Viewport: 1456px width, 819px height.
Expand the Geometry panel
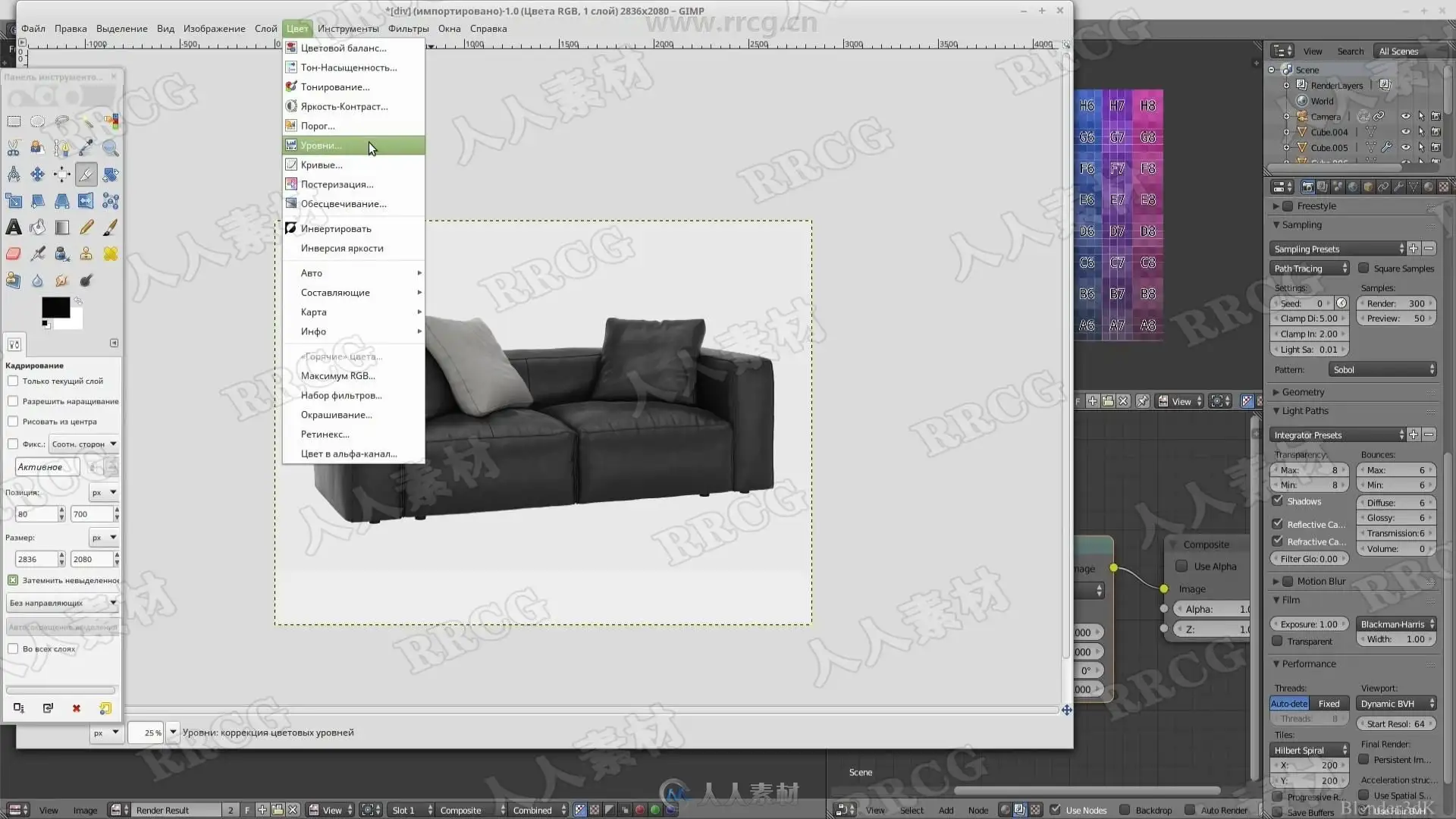(x=1302, y=392)
